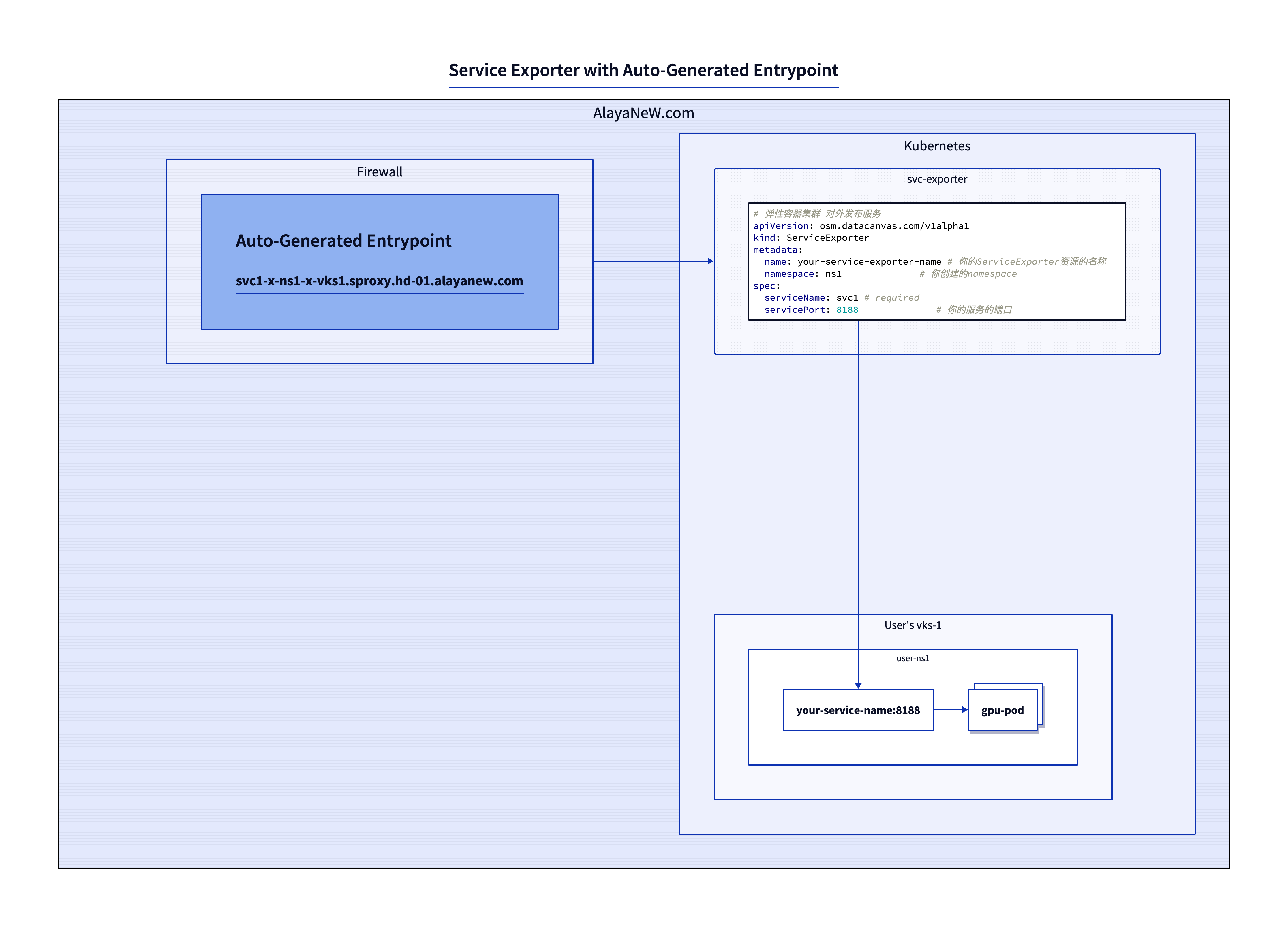This screenshot has width=1288, height=927.
Task: Select the 'svc-exporter' box label
Action: pyautogui.click(x=937, y=179)
